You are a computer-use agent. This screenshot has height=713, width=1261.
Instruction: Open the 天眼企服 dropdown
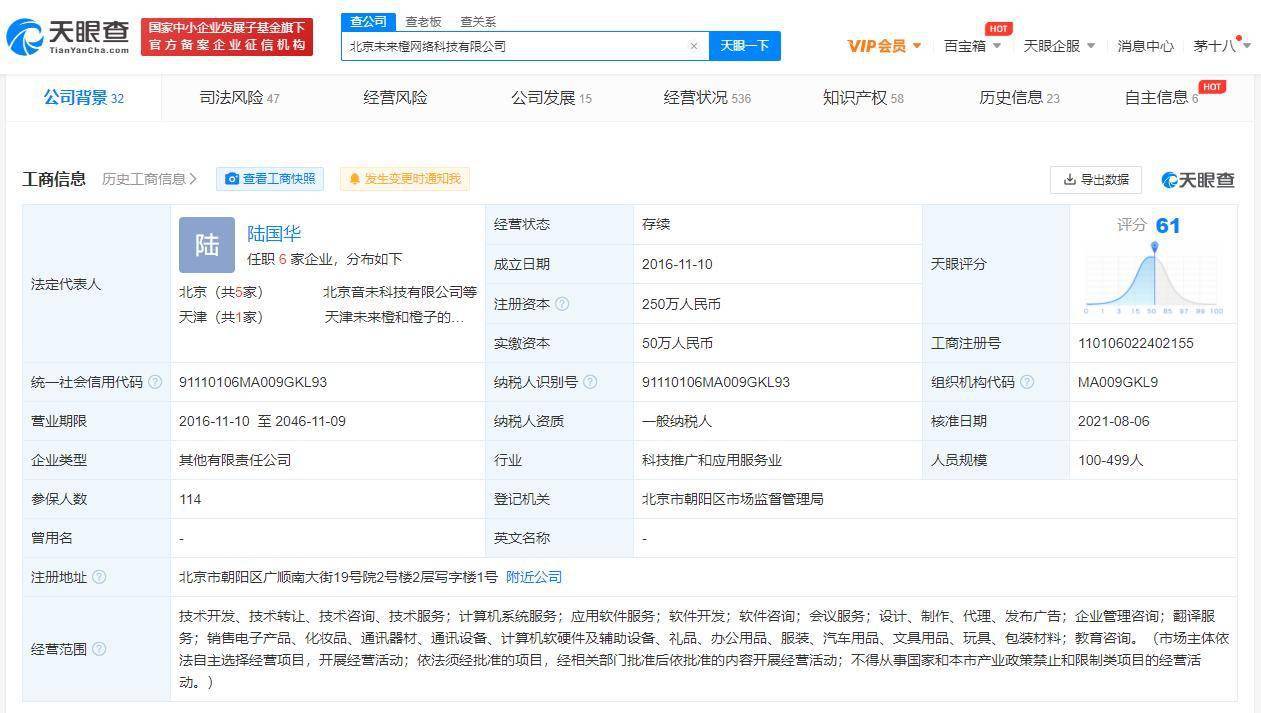(x=1054, y=46)
